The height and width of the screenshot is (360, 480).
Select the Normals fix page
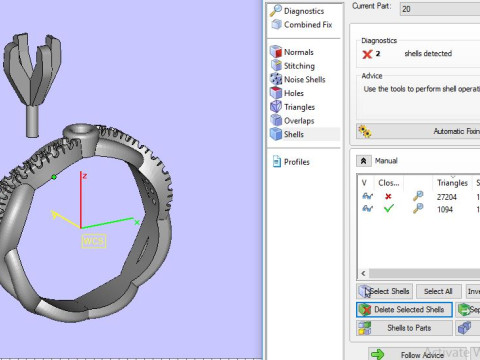tap(292, 52)
